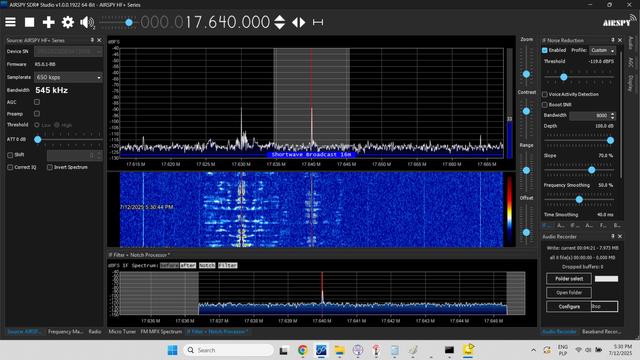Click the Configure button
Screen dimensions: 640x360
pyautogui.click(x=569, y=307)
